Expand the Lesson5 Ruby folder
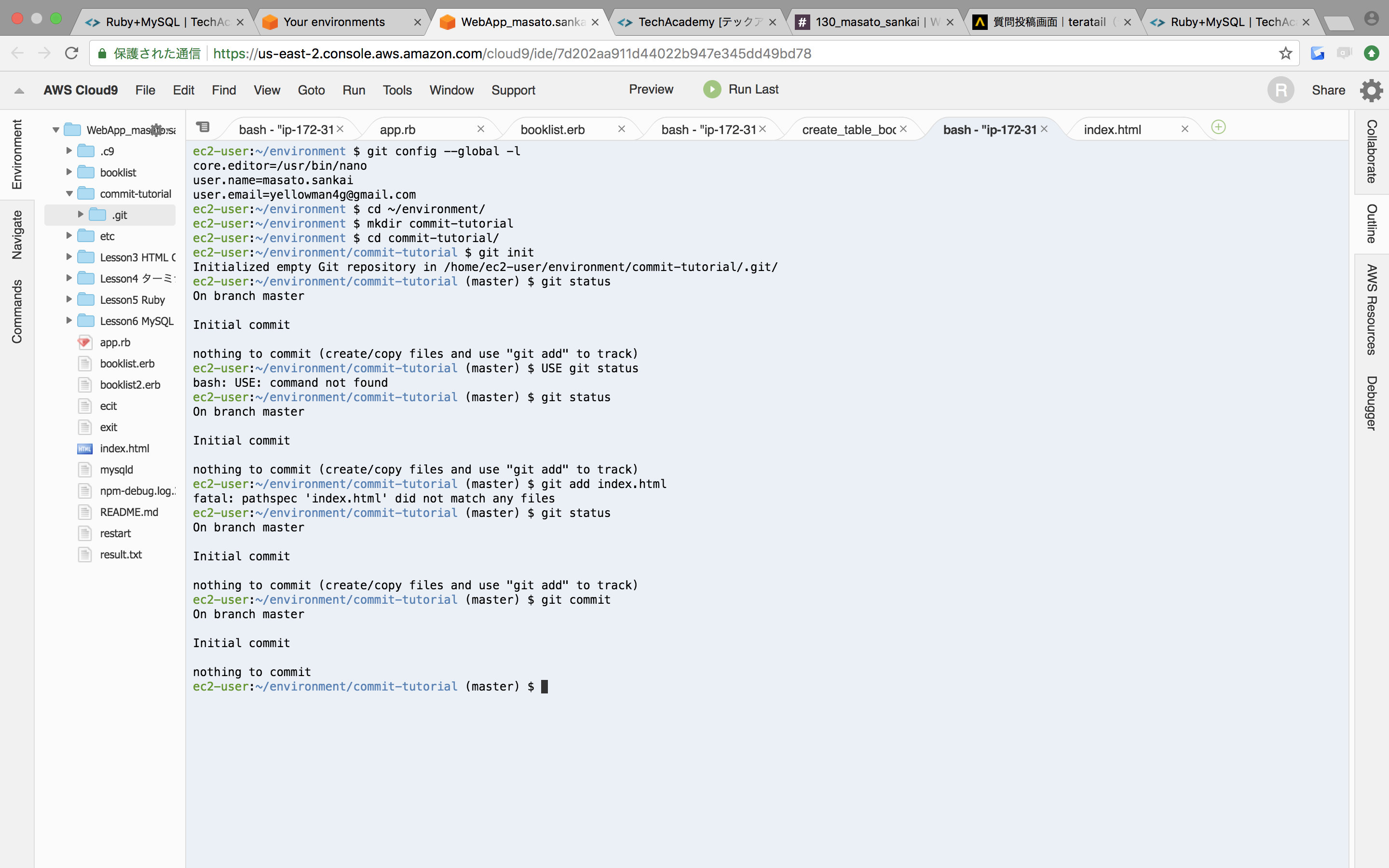This screenshot has height=868, width=1389. pos(69,299)
